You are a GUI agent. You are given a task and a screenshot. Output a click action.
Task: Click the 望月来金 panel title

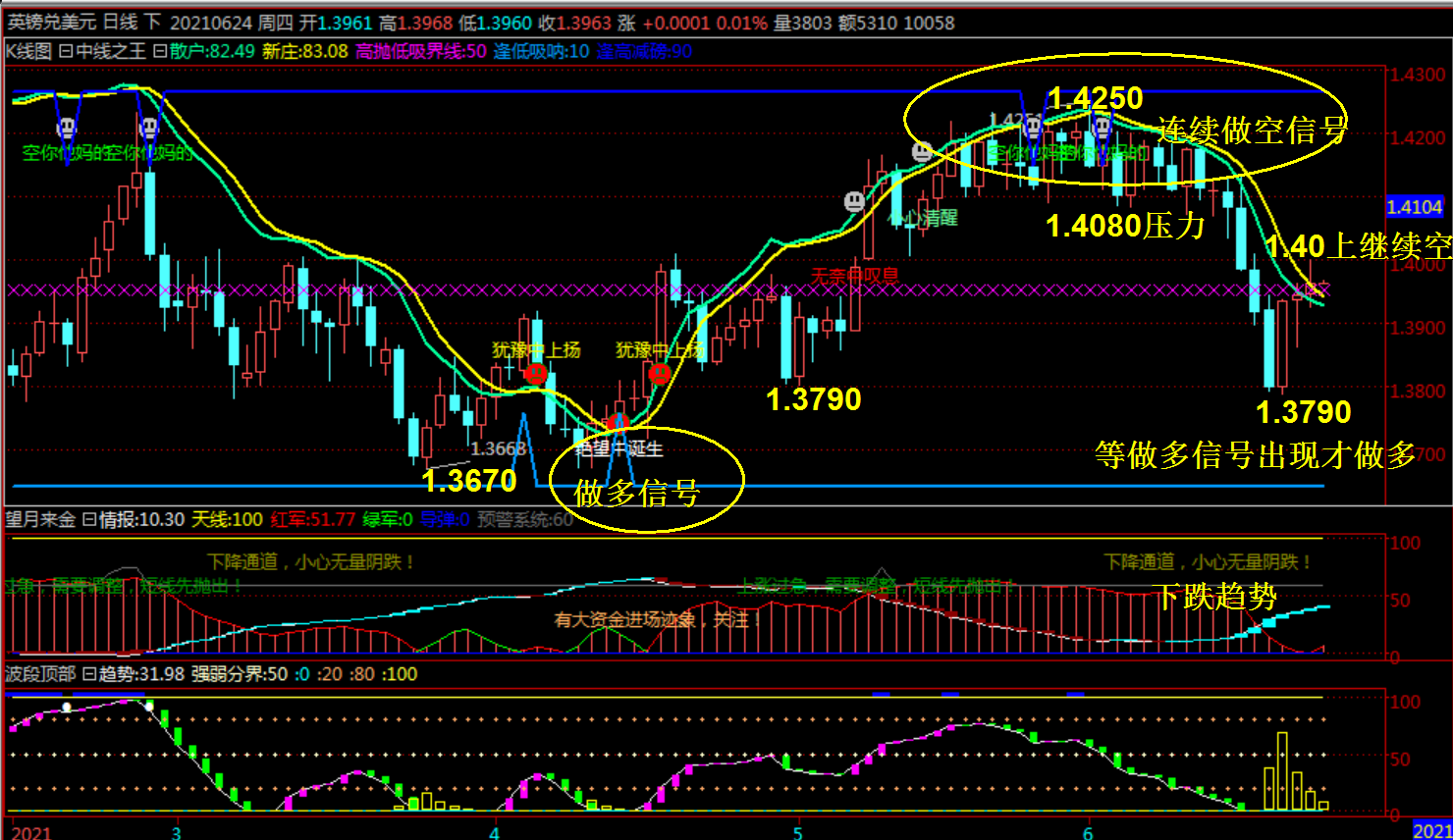point(40,519)
